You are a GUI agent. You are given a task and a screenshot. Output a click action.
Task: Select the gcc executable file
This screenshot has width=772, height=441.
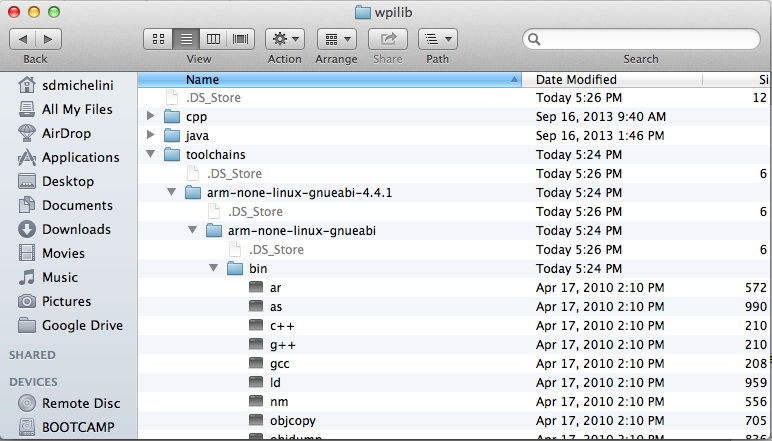[279, 364]
